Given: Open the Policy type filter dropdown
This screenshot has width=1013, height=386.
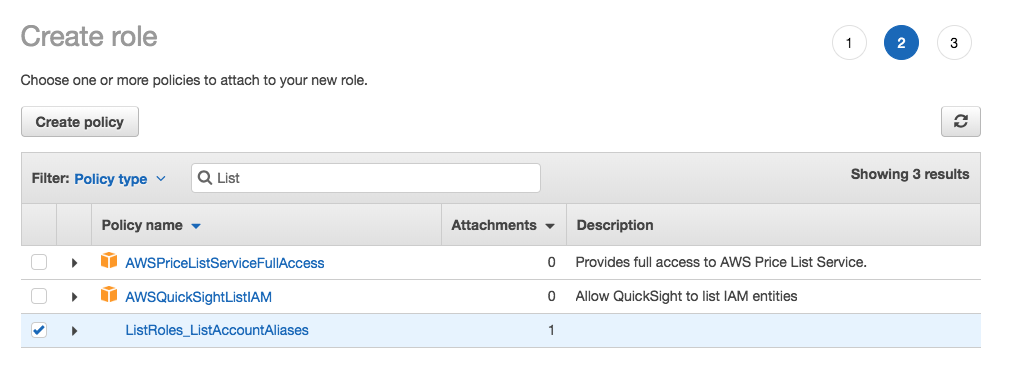Looking at the screenshot, I should pyautogui.click(x=120, y=179).
